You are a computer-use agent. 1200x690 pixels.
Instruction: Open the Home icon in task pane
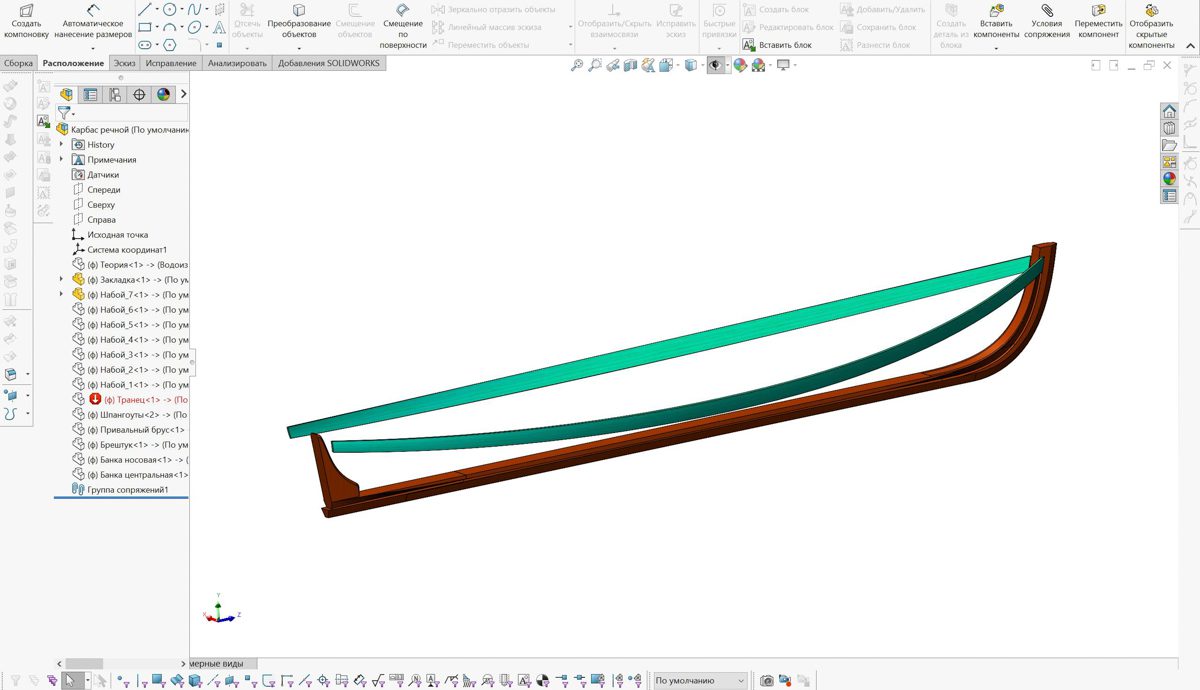click(1169, 112)
